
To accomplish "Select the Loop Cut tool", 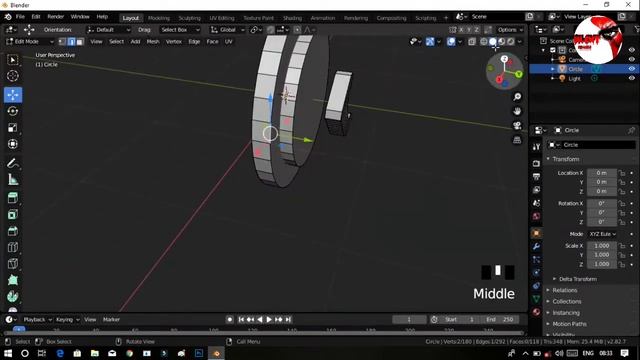I will coord(13,247).
